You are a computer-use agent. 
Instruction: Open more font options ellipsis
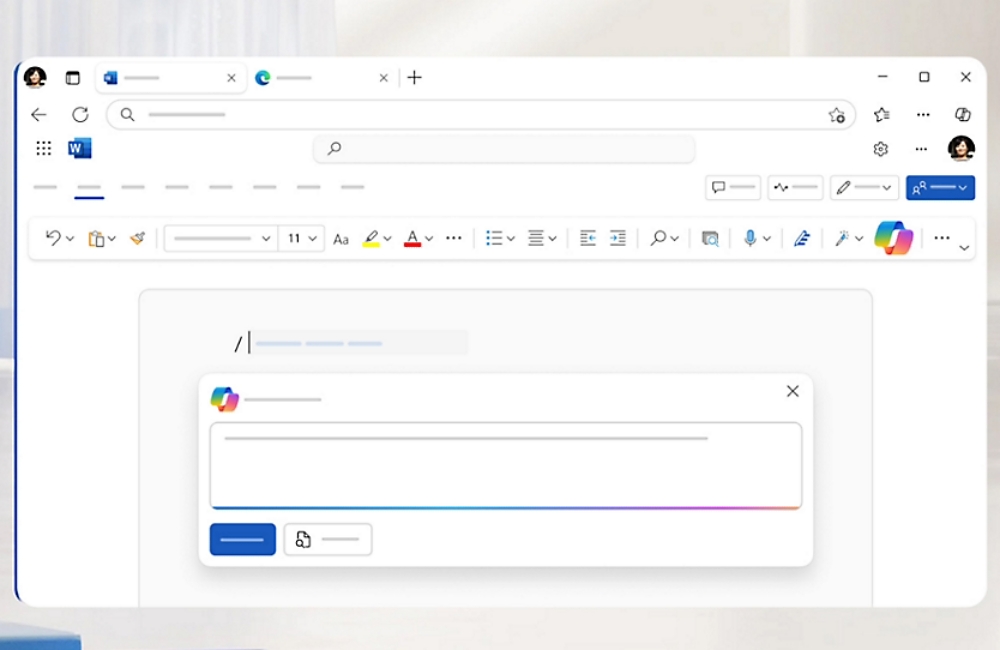454,238
